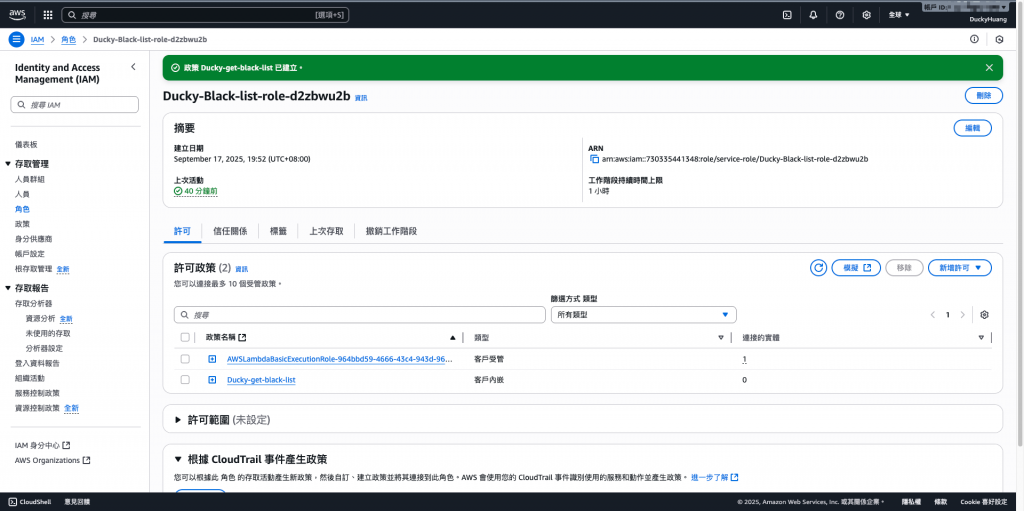Open the AWS home logo
The height and width of the screenshot is (511, 1024).
[17, 14]
